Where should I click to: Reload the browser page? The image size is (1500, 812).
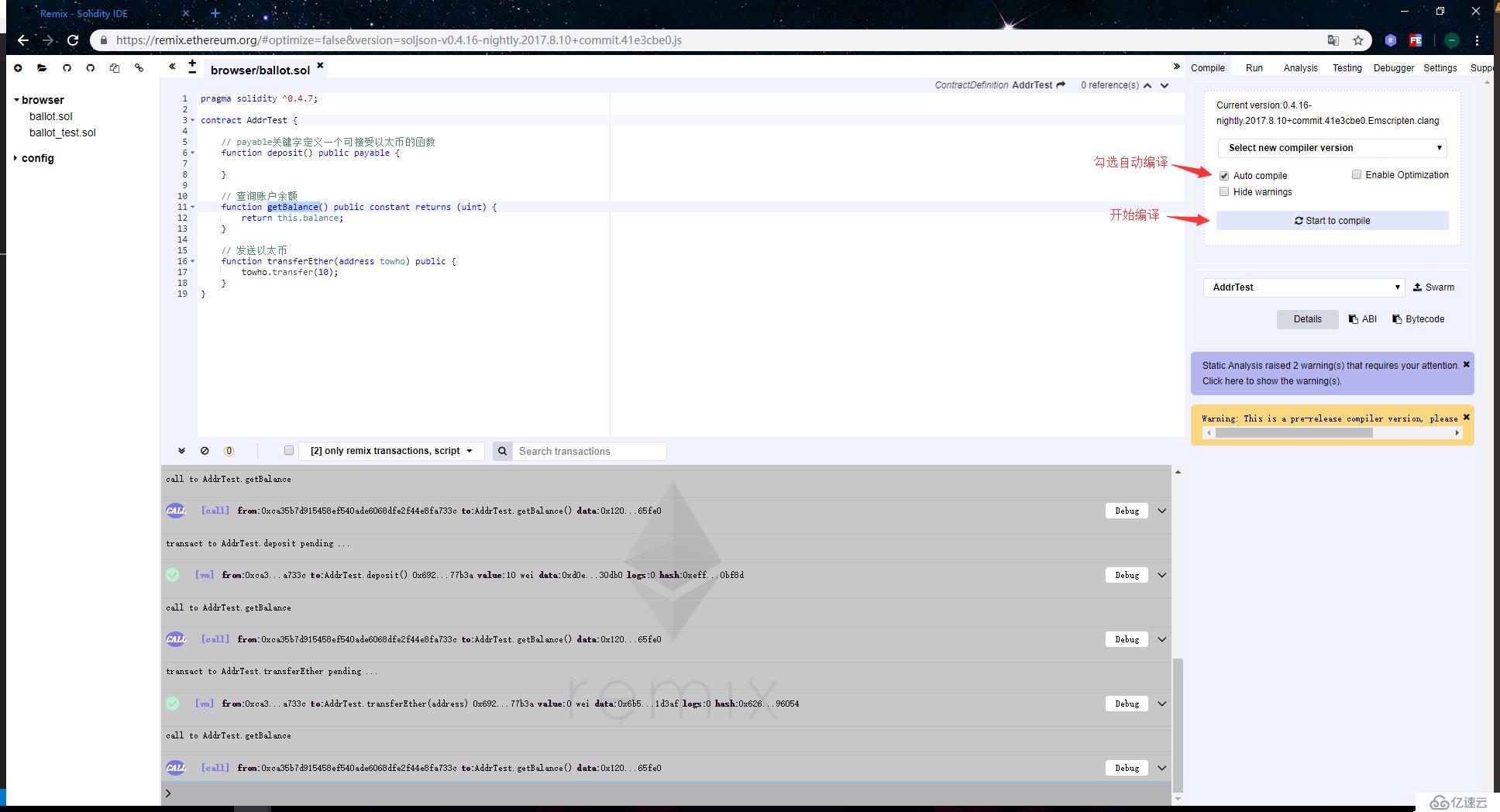pyautogui.click(x=73, y=40)
